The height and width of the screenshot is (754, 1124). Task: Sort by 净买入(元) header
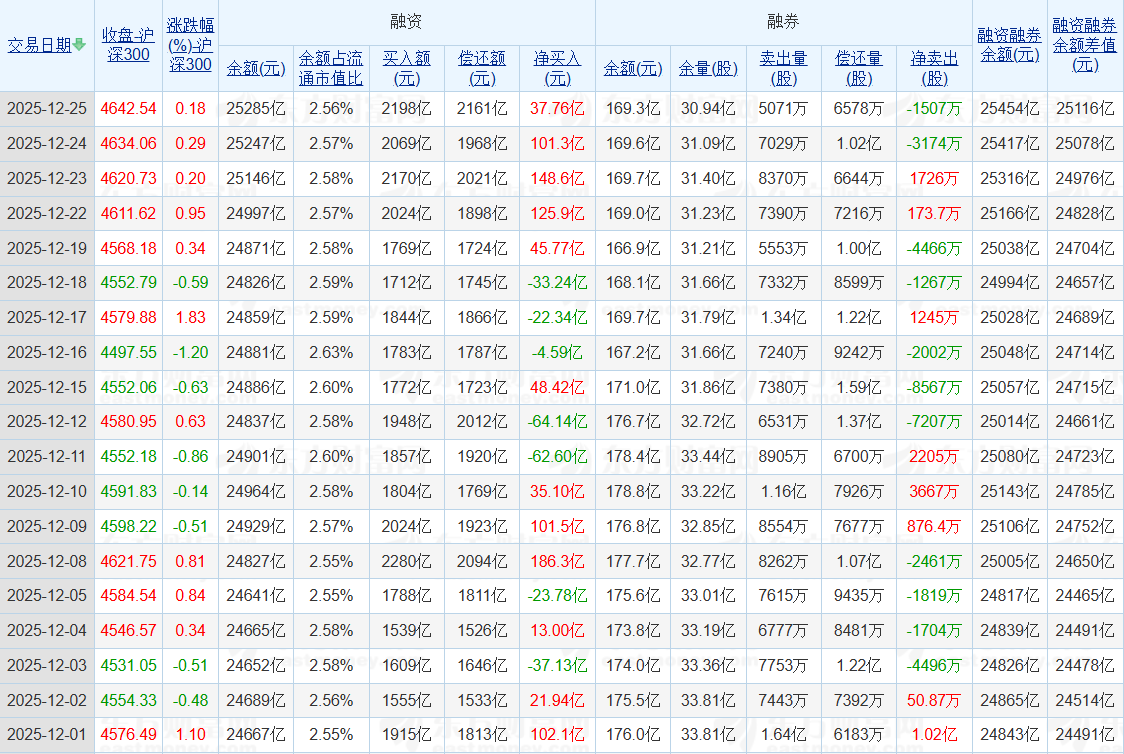coord(557,68)
